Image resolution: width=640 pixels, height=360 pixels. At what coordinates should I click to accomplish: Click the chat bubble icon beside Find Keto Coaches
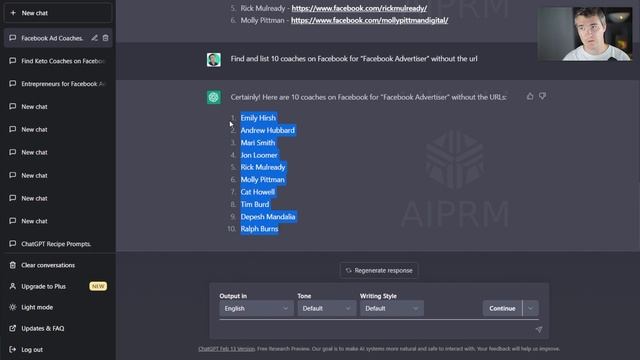tap(13, 61)
